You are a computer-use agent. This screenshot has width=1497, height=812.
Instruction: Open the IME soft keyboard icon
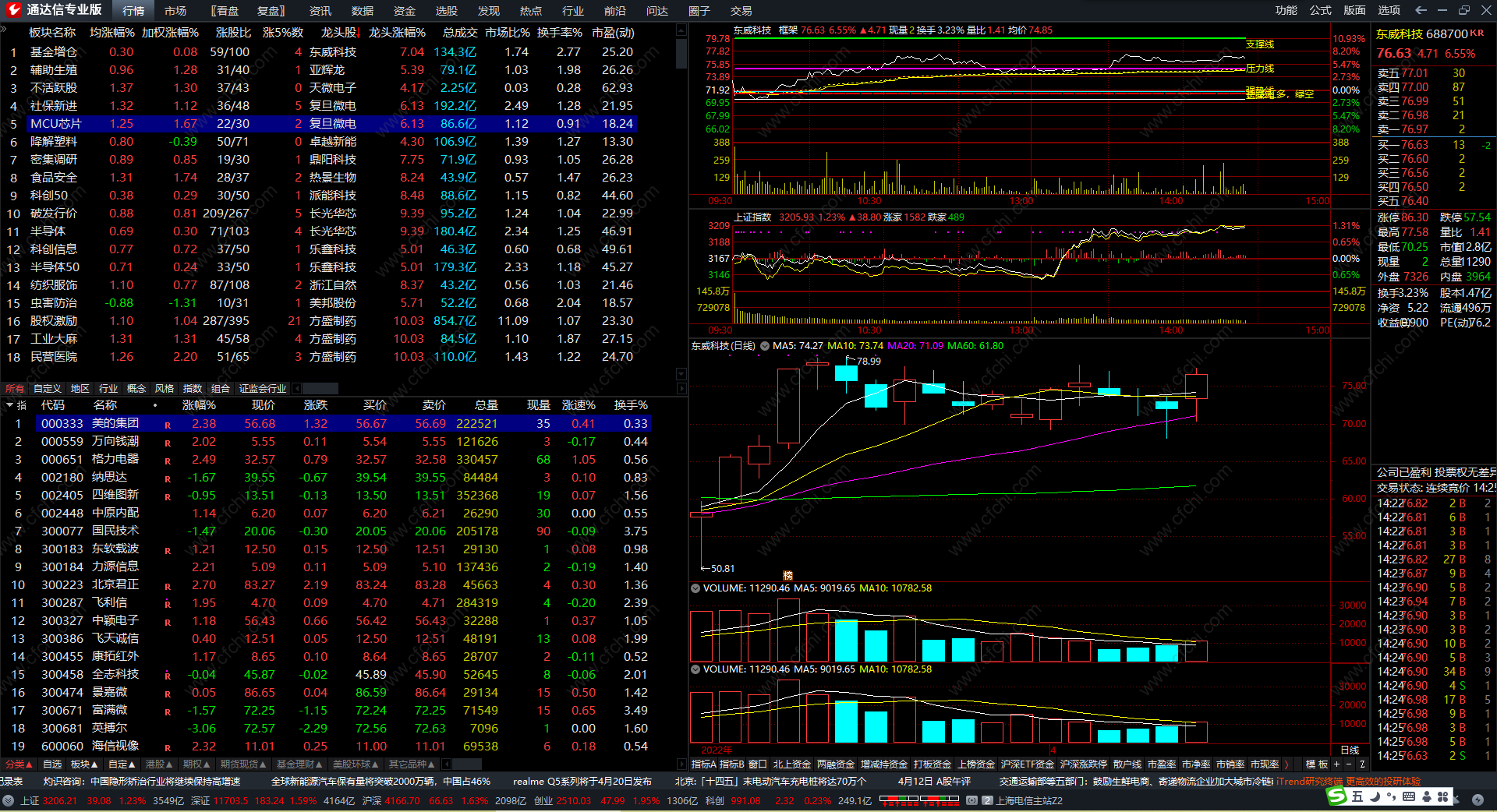click(x=1408, y=796)
